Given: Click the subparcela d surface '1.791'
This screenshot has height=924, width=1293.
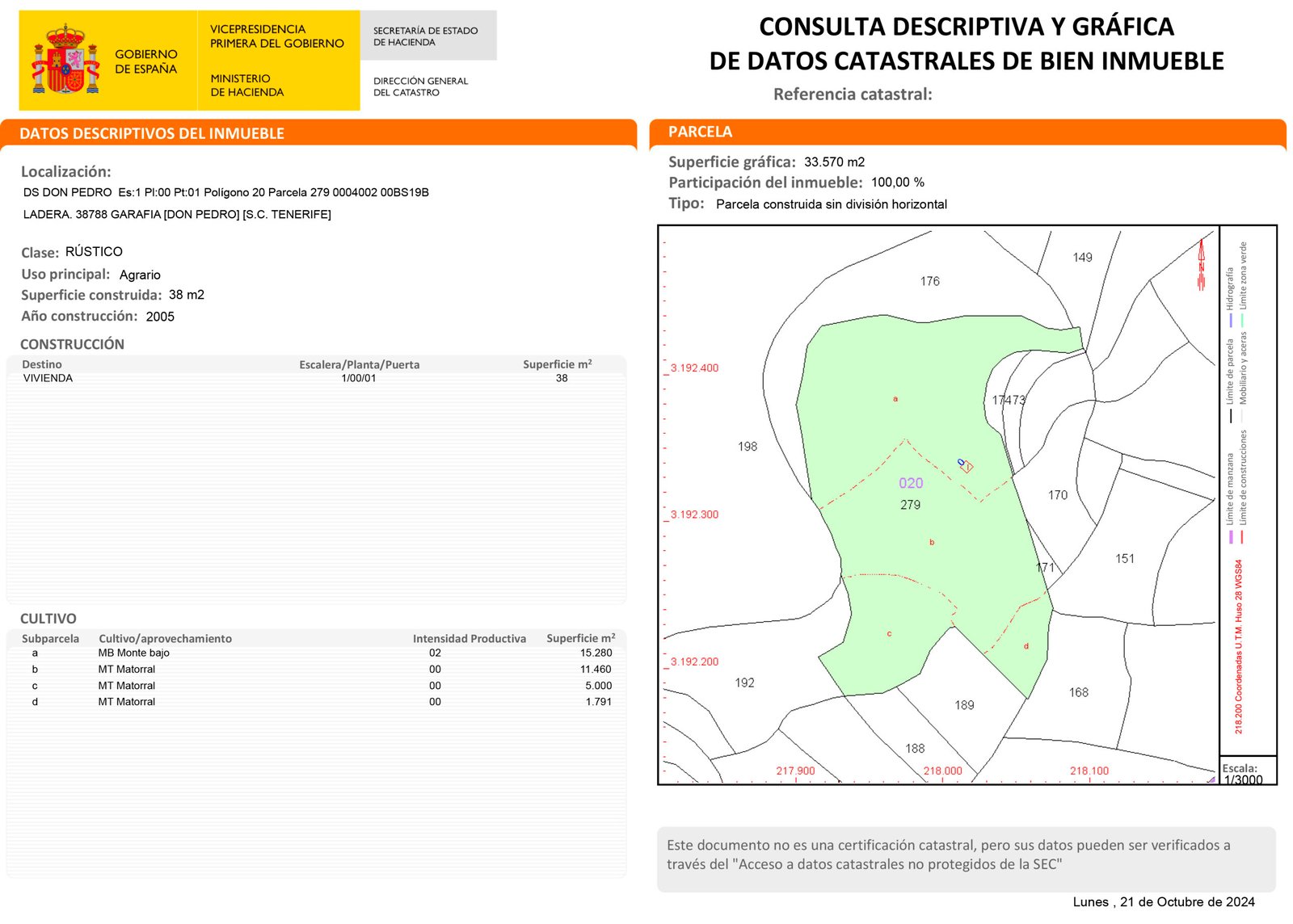Looking at the screenshot, I should click(599, 701).
